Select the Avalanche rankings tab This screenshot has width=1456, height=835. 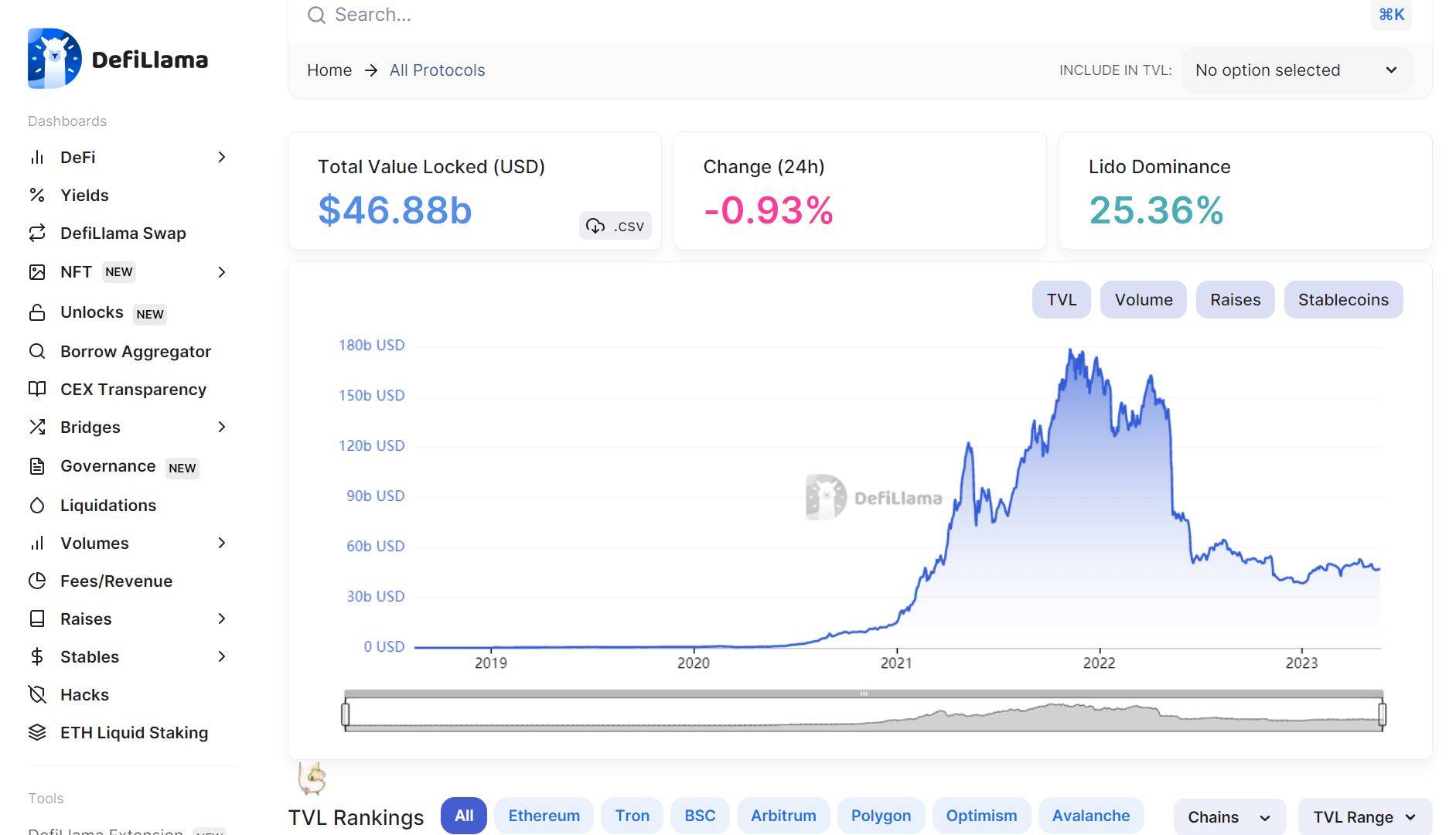click(1090, 816)
